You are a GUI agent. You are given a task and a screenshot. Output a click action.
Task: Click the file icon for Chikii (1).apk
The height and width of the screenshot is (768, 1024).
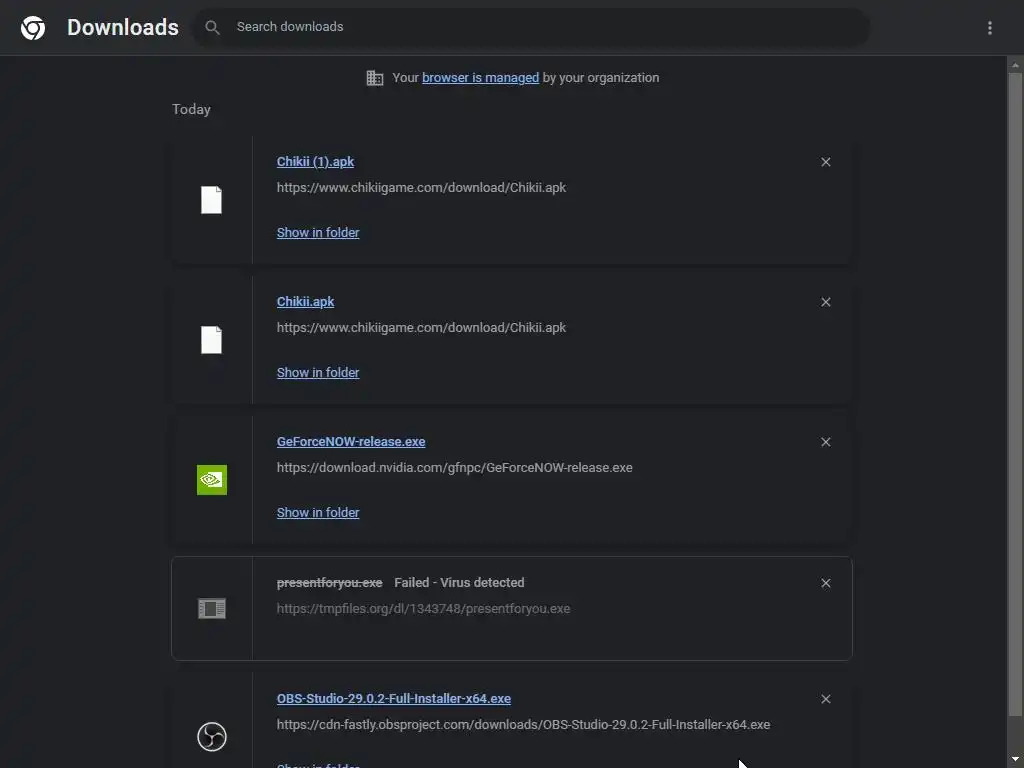point(211,200)
